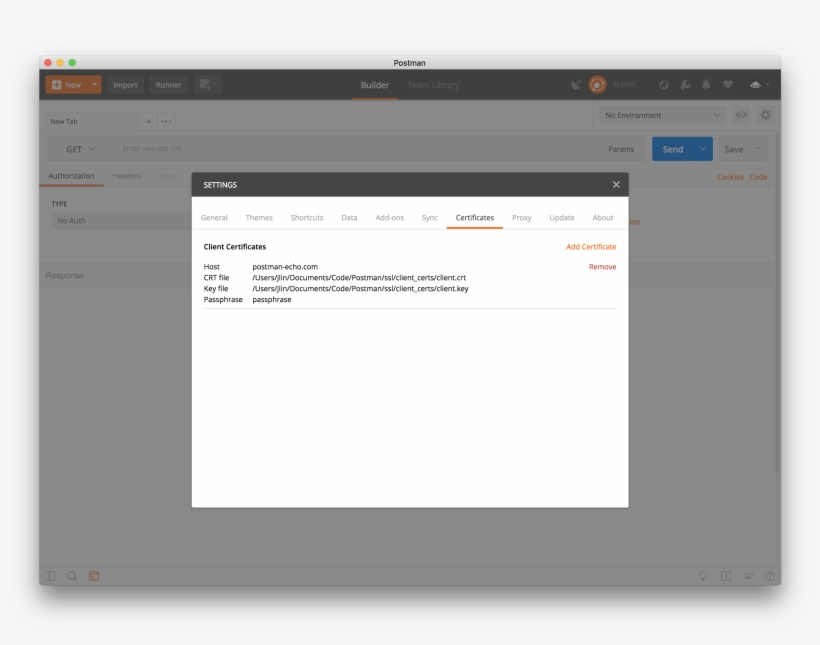Click the Enter request URL field
820x645 pixels.
(x=356, y=149)
